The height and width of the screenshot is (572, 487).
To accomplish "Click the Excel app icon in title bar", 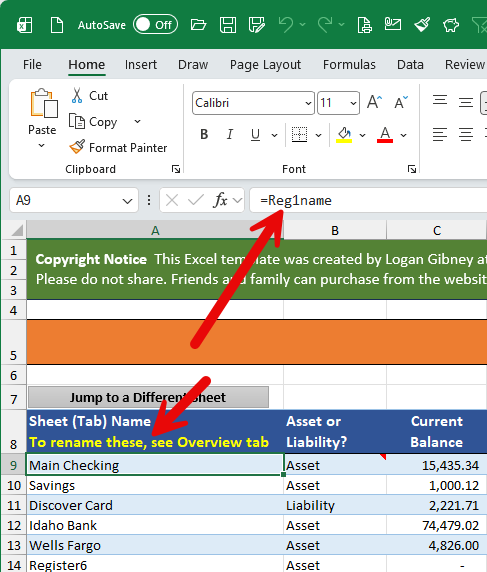I will click(24, 25).
